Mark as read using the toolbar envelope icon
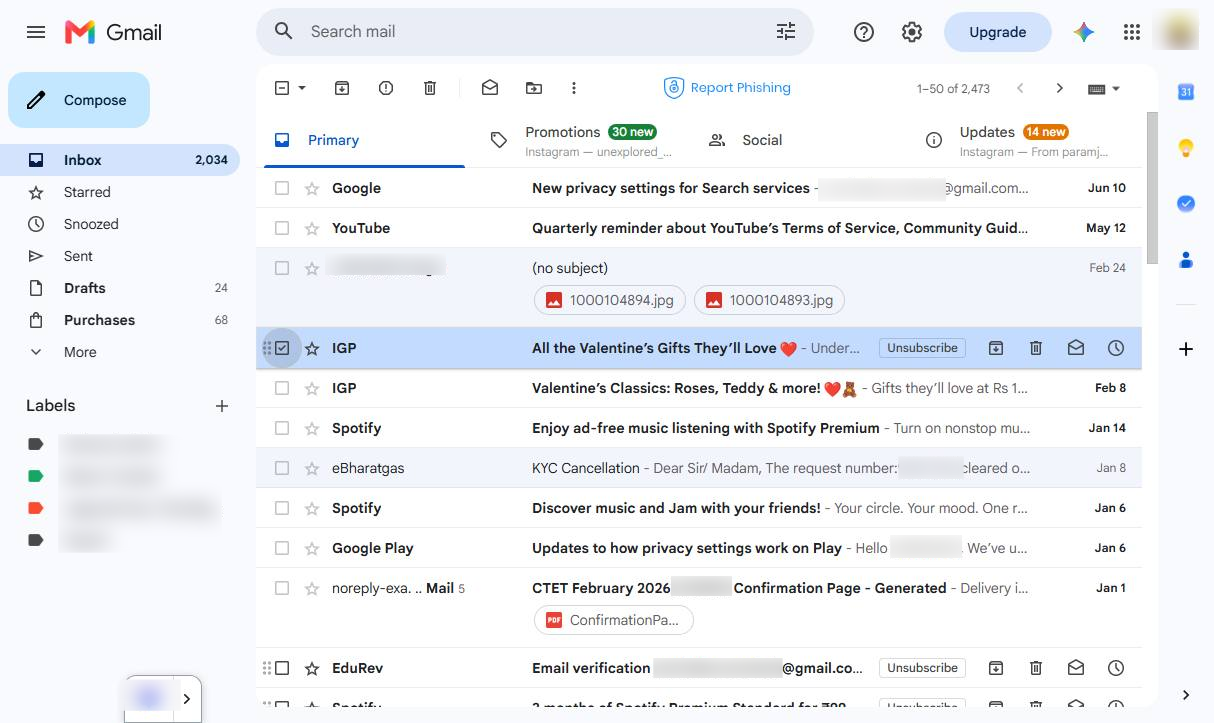 (x=490, y=88)
